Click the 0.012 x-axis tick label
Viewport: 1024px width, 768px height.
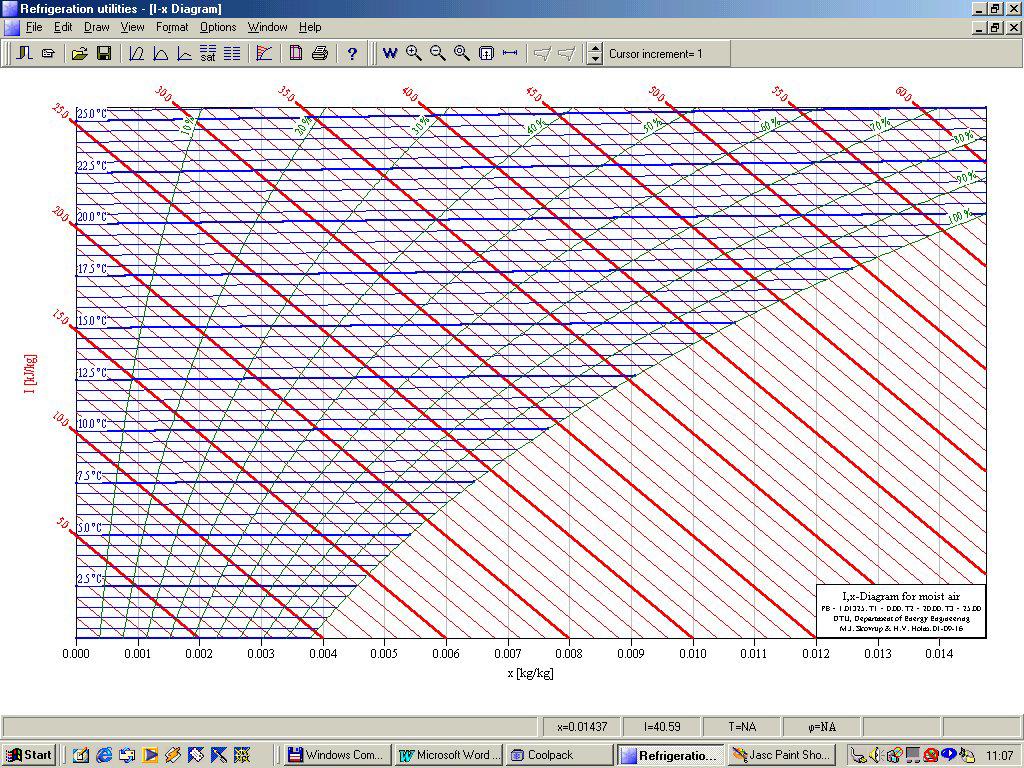click(x=816, y=654)
